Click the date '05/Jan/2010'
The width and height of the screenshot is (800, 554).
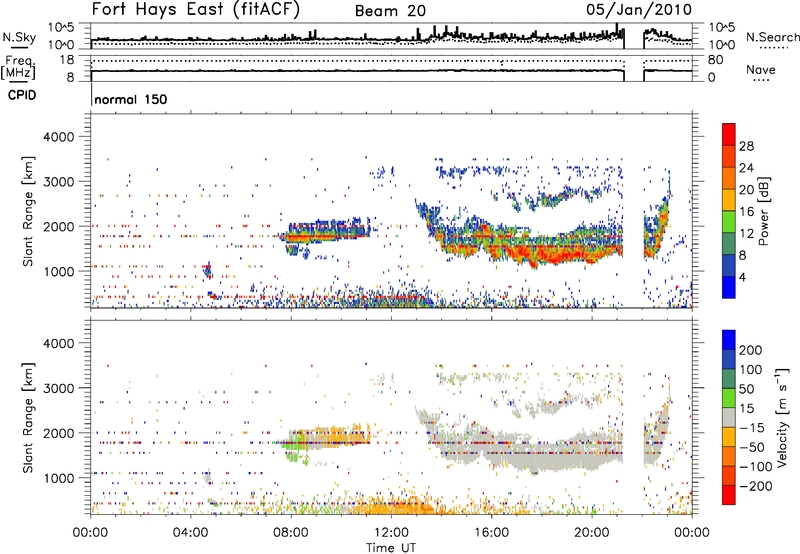point(639,9)
